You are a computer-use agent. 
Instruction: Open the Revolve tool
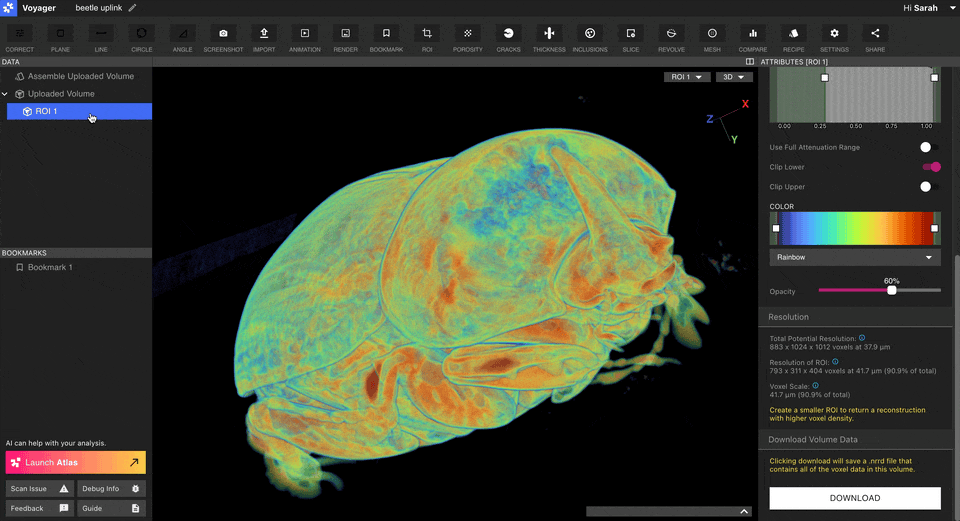(671, 34)
